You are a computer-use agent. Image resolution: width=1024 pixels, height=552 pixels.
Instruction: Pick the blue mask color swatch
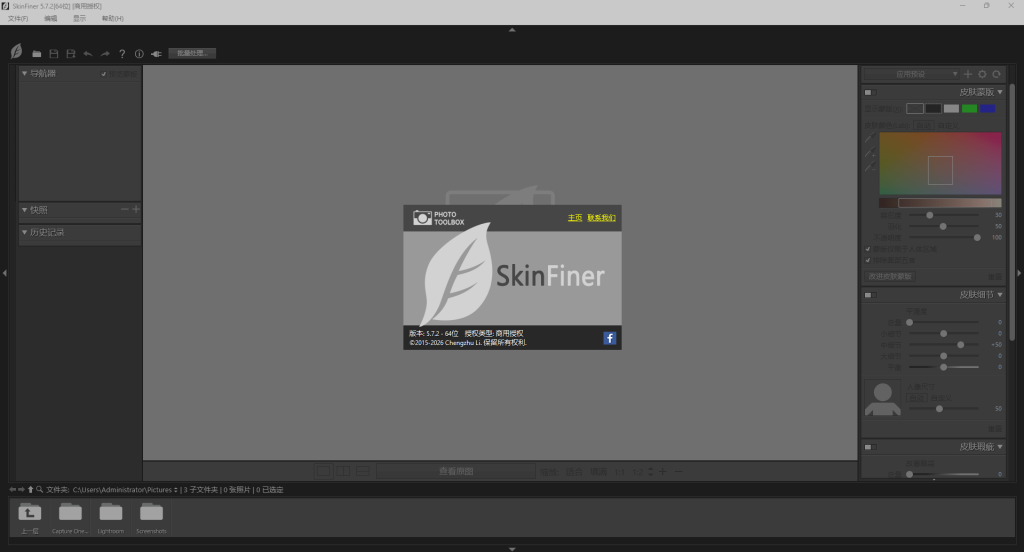(x=987, y=108)
